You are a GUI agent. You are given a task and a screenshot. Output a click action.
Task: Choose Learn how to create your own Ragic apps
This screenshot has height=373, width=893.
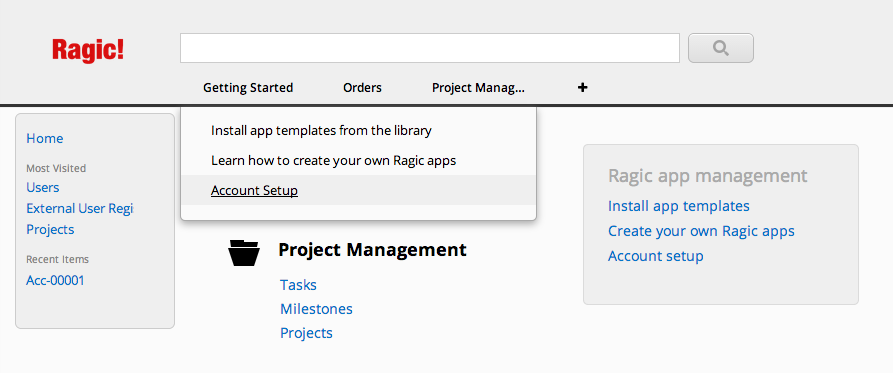(x=333, y=161)
